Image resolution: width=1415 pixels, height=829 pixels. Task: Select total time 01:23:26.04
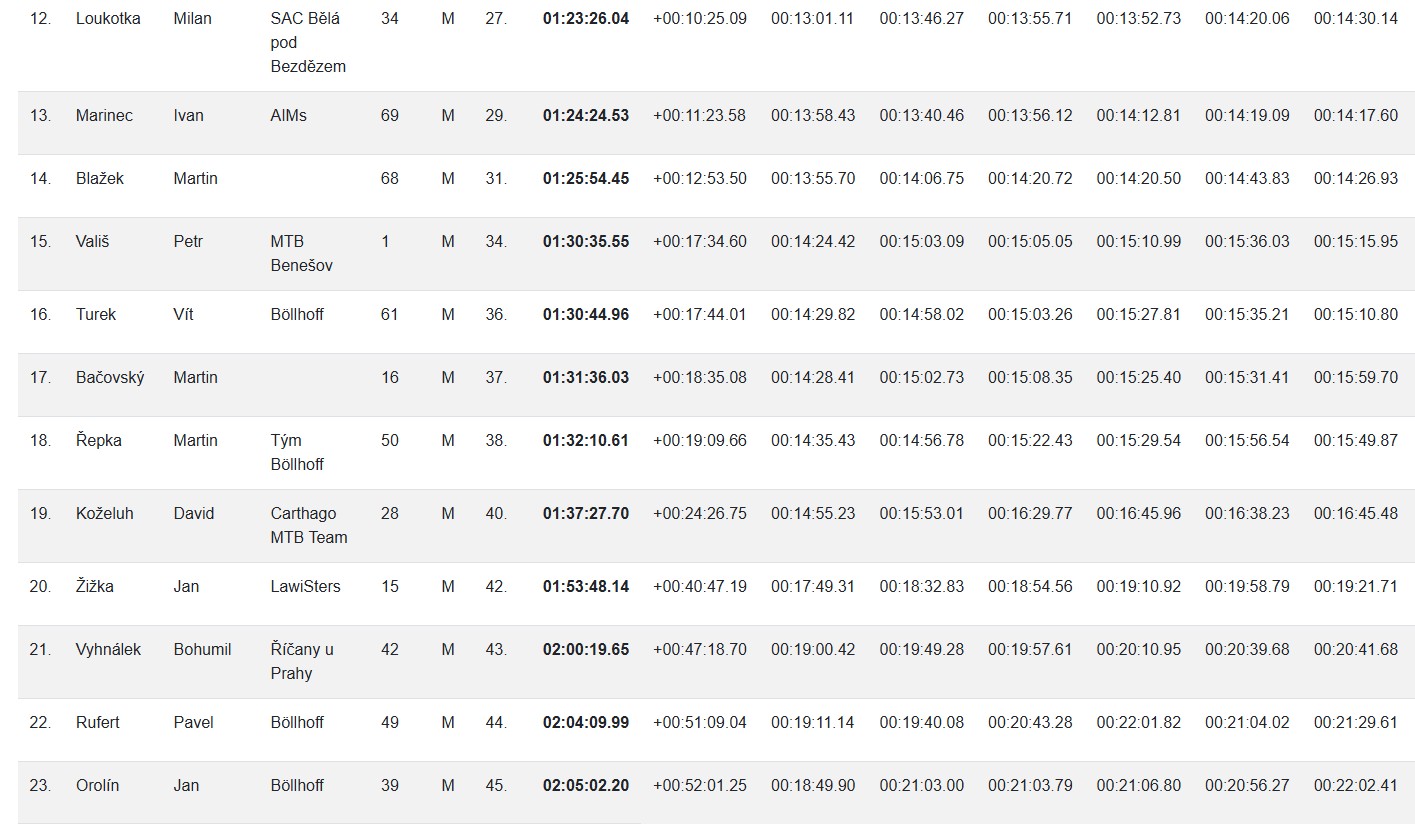(x=586, y=19)
